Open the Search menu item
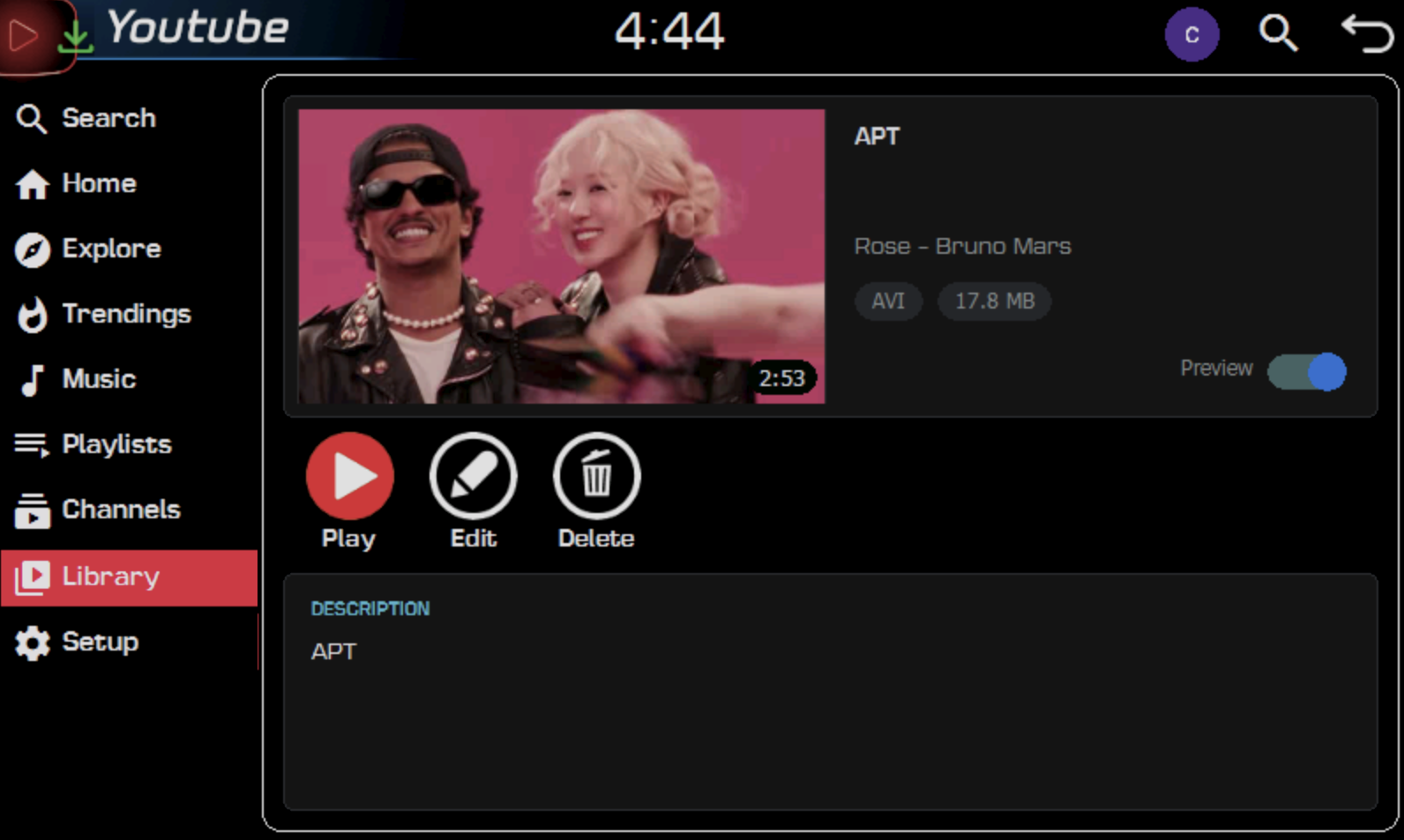The width and height of the screenshot is (1404, 840). [129, 119]
